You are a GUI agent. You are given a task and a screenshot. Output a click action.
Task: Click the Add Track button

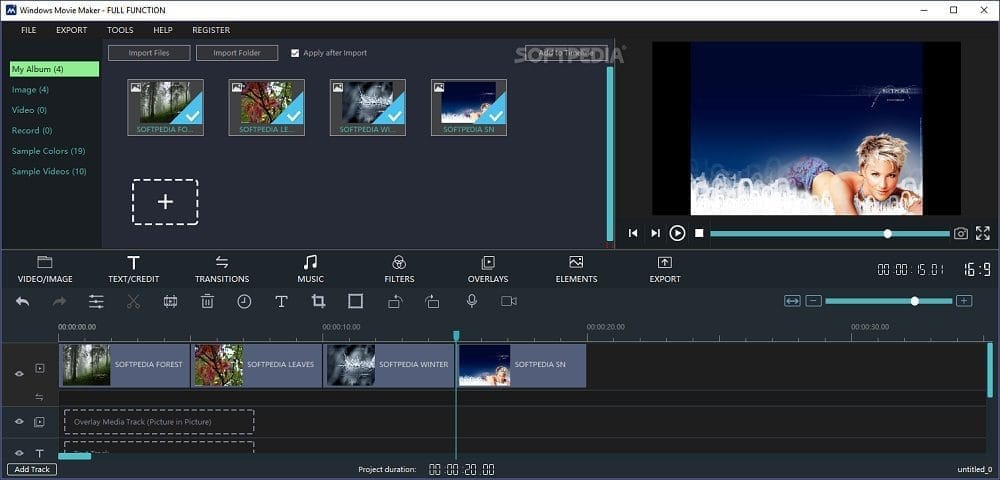click(32, 469)
